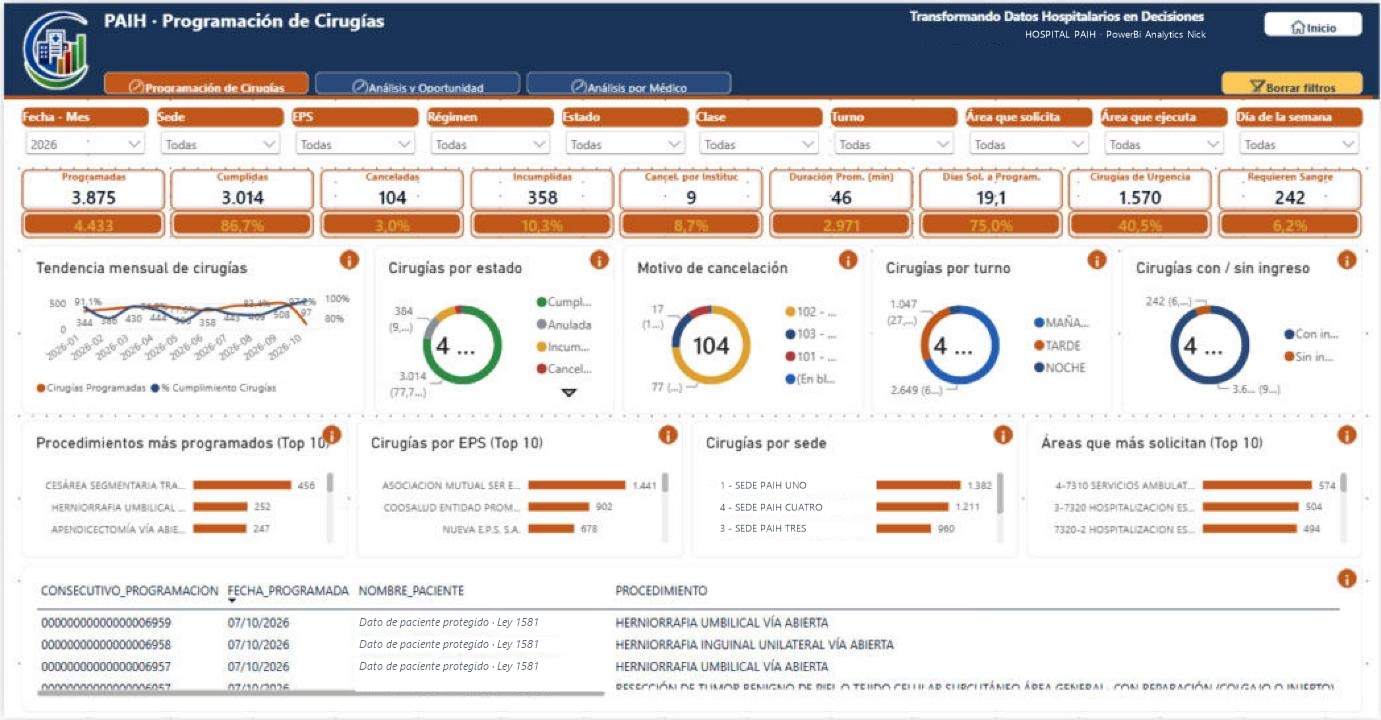Open the Sede filter dropdown
Image resolution: width=1381 pixels, height=720 pixels.
coord(220,144)
